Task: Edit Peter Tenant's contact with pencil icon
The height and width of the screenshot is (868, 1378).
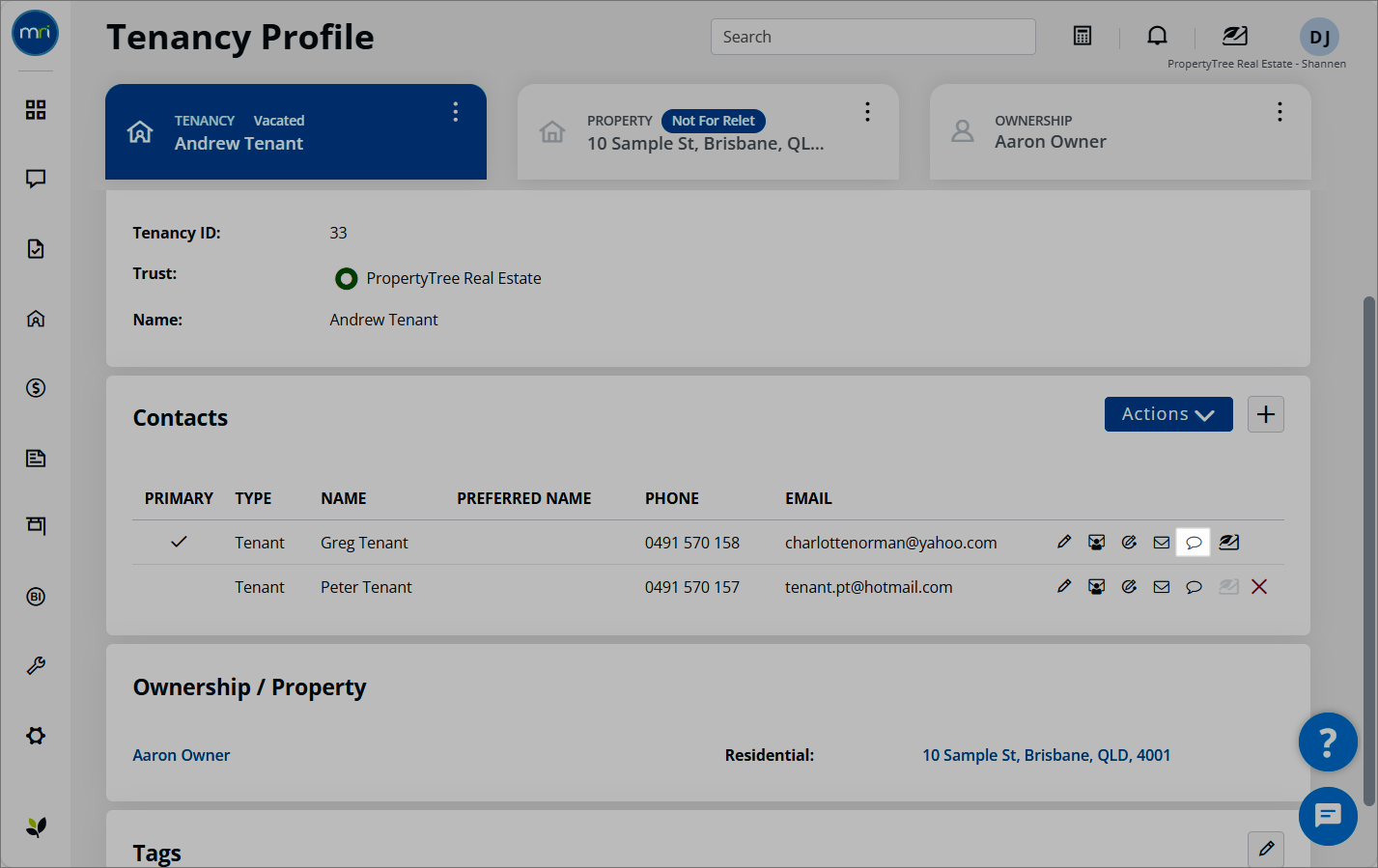Action: [1064, 586]
